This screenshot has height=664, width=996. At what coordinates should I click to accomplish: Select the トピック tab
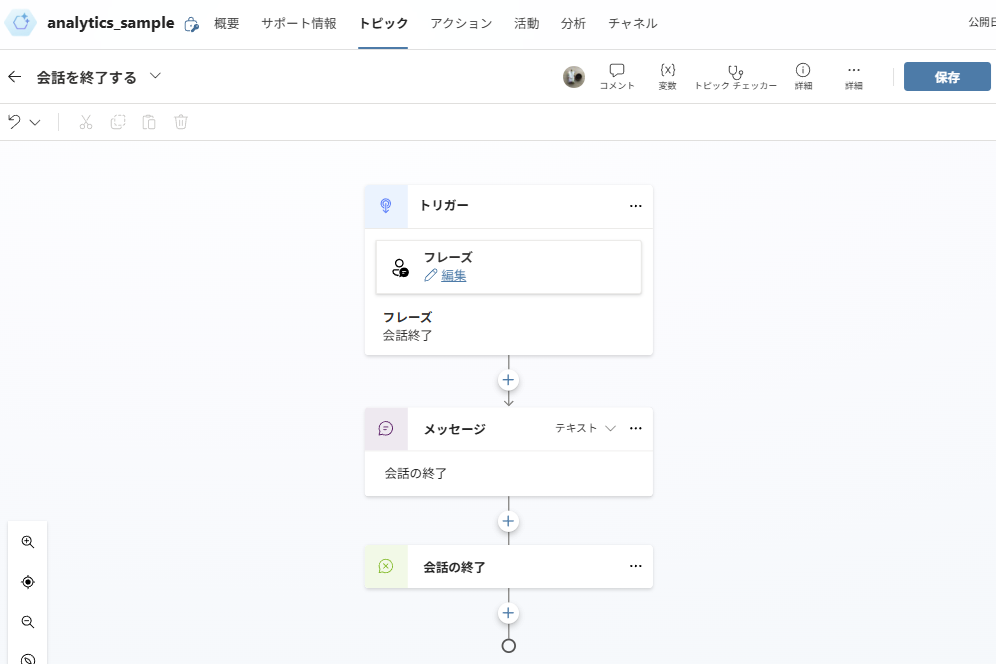383,24
